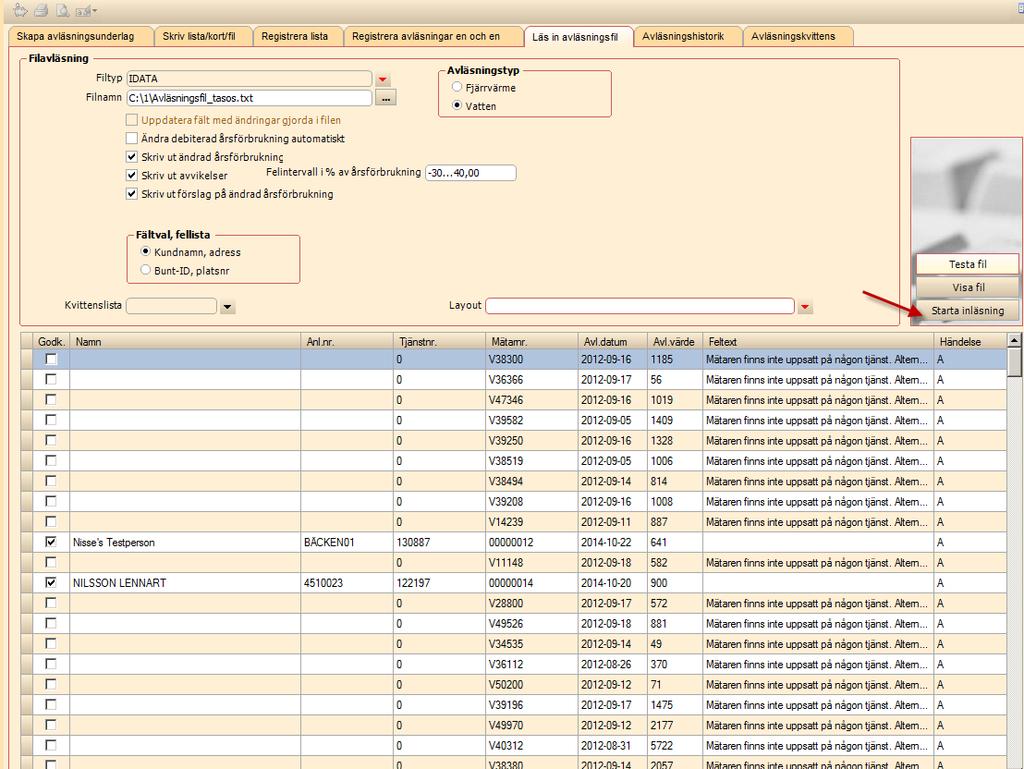This screenshot has width=1024, height=769.
Task: Select the Vatten radio button
Action: pyautogui.click(x=457, y=105)
